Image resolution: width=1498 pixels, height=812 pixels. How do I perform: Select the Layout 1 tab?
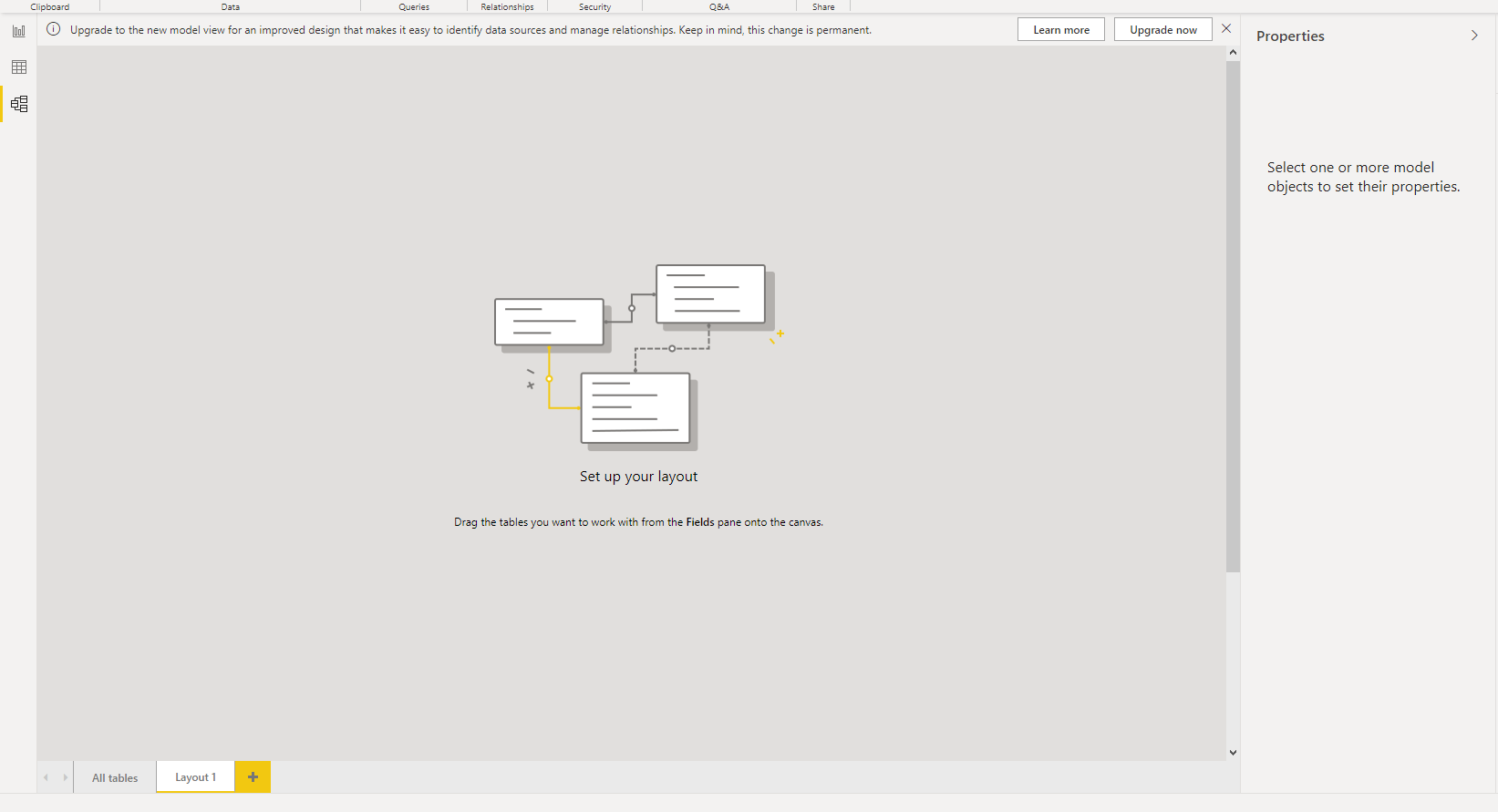point(196,777)
